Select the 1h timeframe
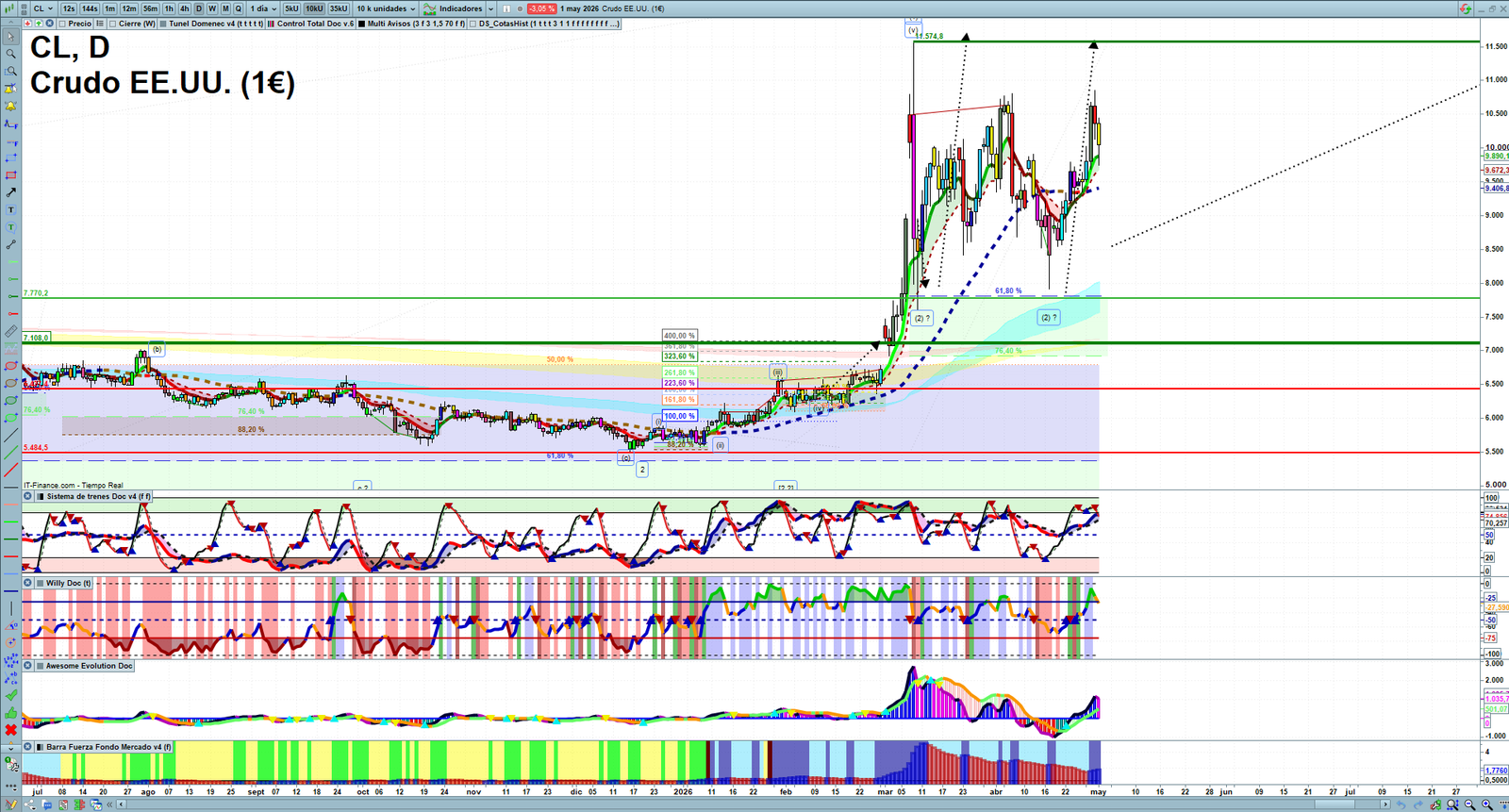Viewport: 1509px width, 812px height. [x=169, y=8]
